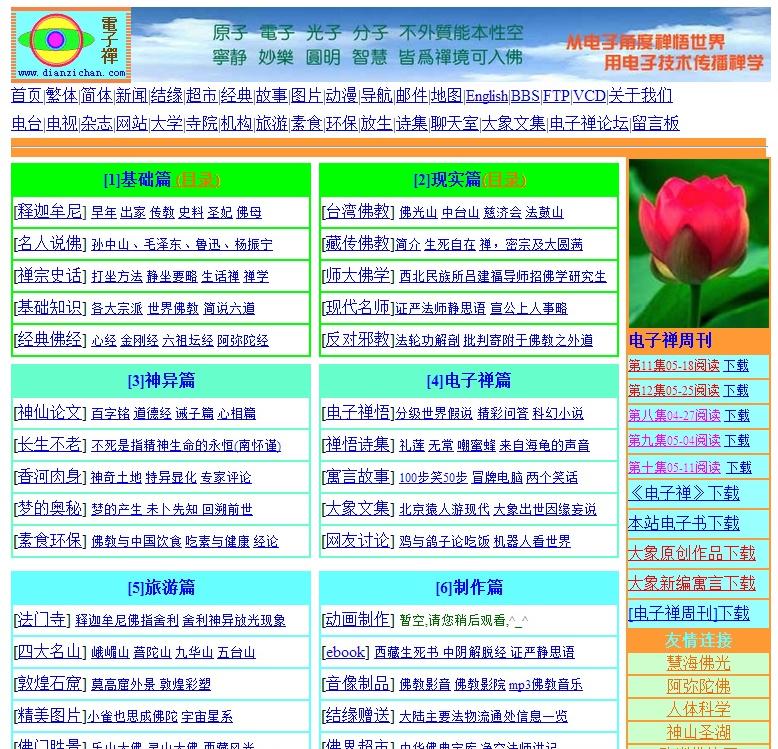Open the 神仙论文 category link
Viewport: 778px width, 749px height.
coord(50,412)
